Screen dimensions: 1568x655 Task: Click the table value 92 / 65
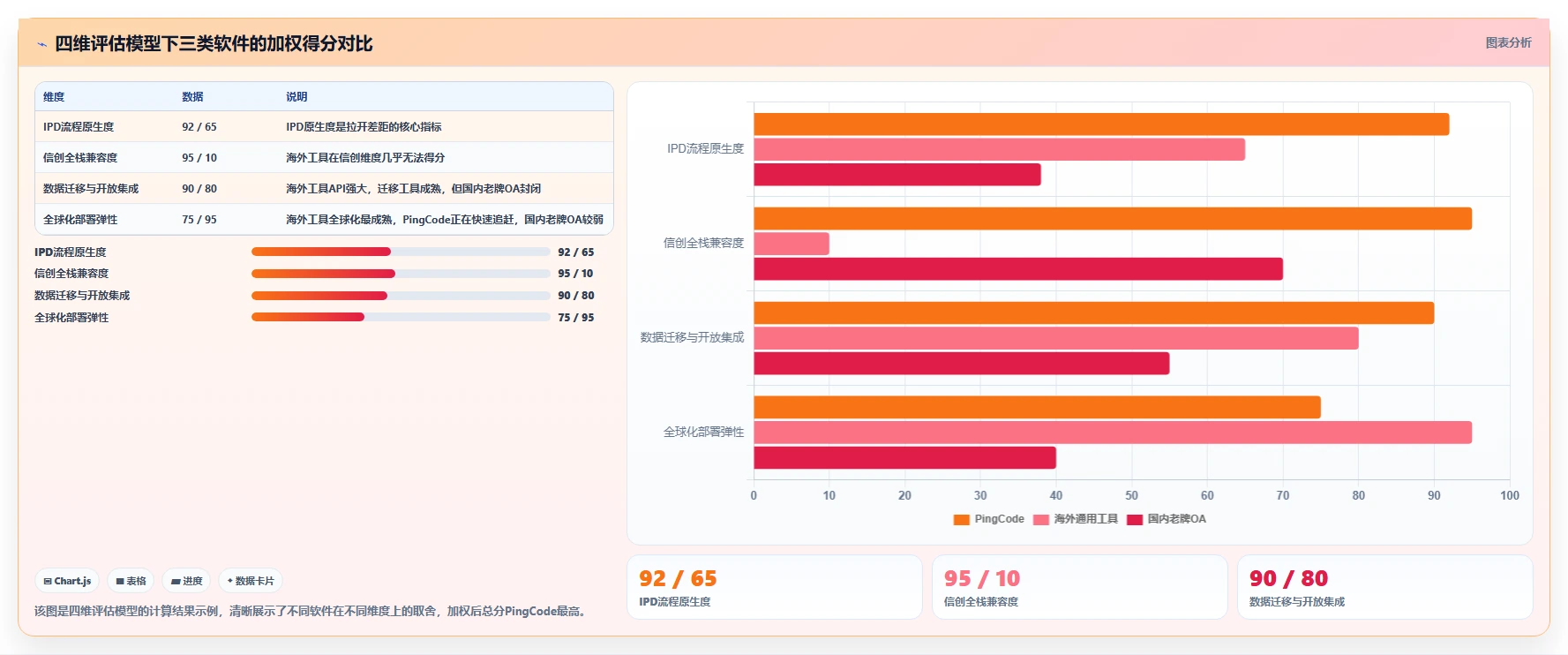point(199,127)
